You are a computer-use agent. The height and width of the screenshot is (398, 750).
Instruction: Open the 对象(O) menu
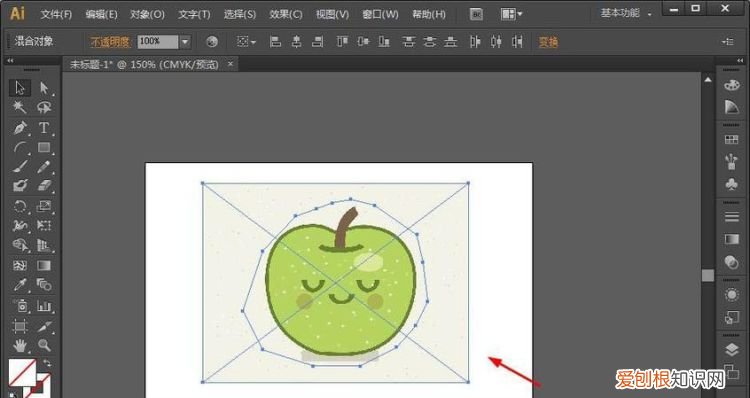pyautogui.click(x=147, y=14)
